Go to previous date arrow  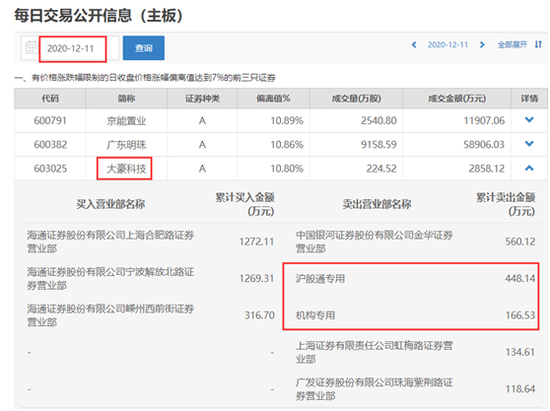[414, 45]
